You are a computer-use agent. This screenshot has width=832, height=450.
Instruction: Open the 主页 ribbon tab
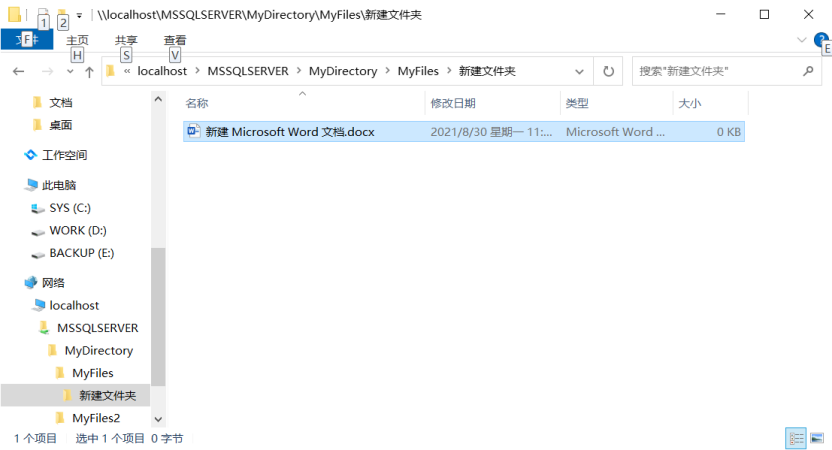[x=77, y=40]
